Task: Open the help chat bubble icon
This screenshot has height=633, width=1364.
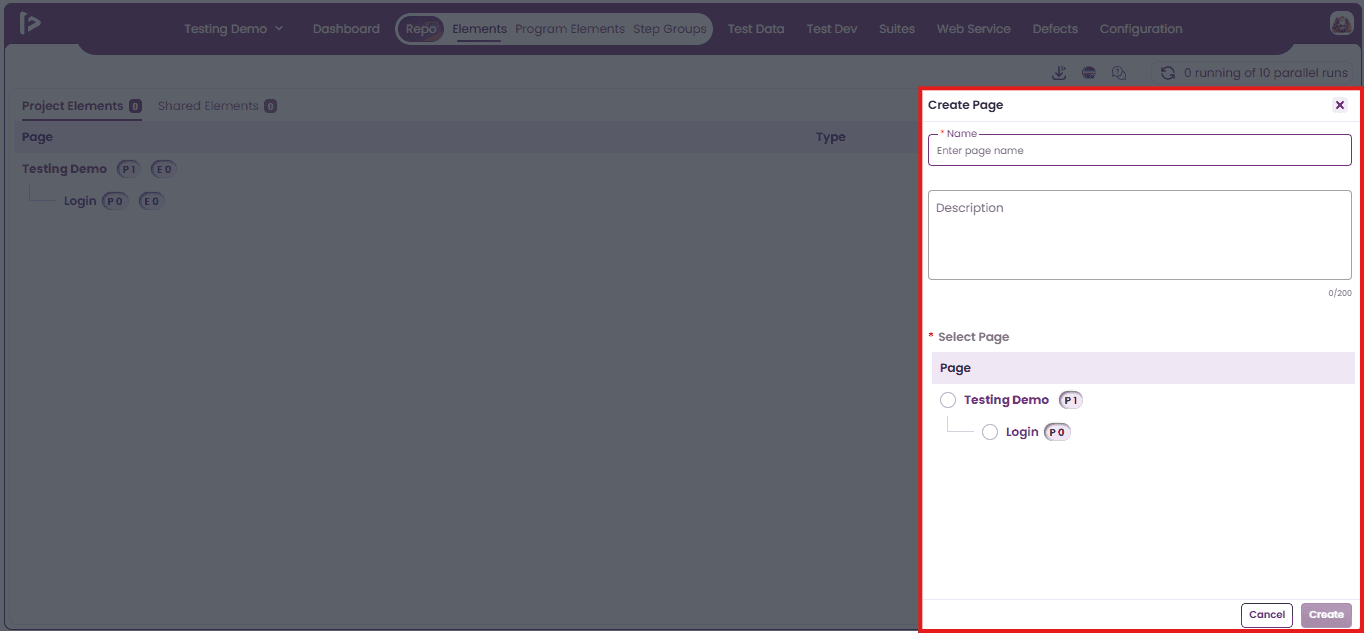Action: pyautogui.click(x=1119, y=73)
